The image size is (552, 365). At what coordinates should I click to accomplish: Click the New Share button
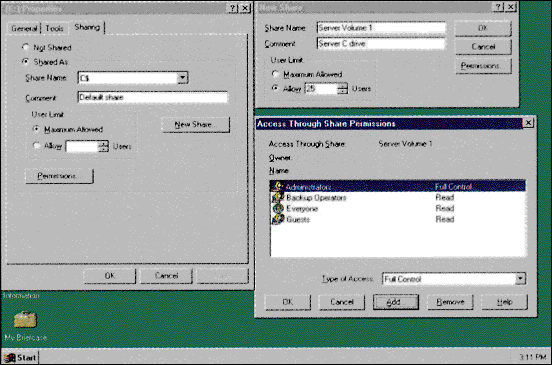click(x=196, y=125)
